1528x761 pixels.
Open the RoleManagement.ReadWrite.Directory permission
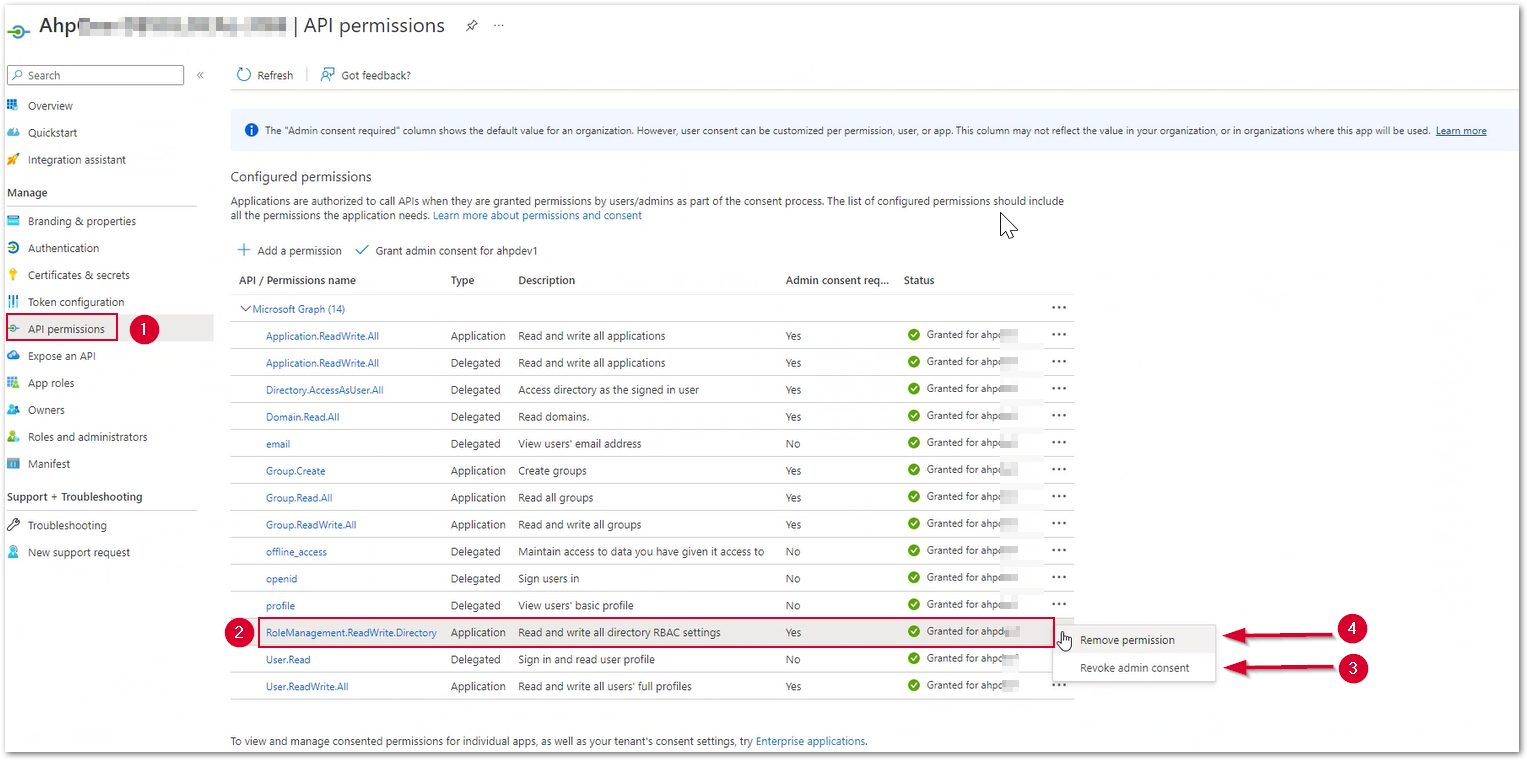click(351, 633)
